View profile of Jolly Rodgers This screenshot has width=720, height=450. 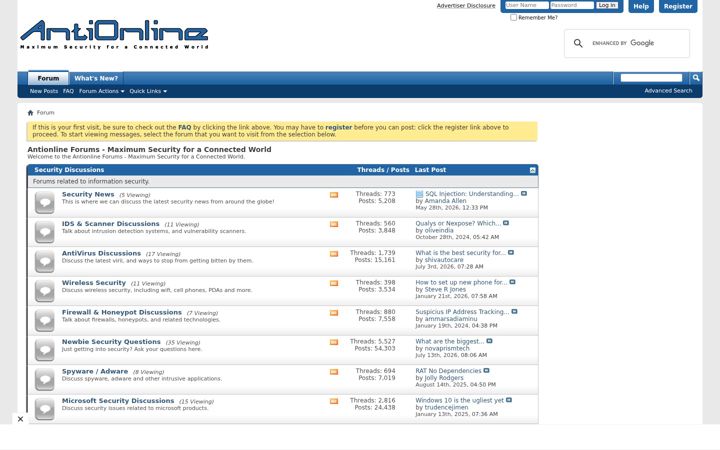coord(444,377)
